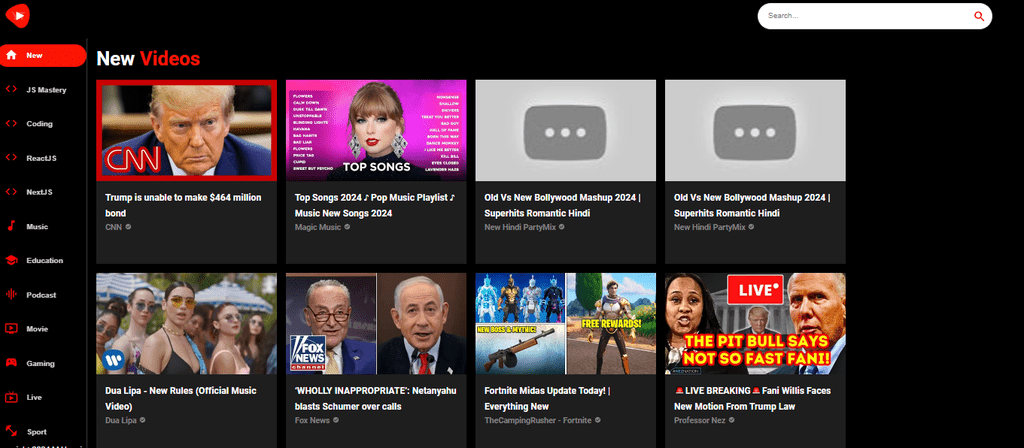Select the ReactJS category label
This screenshot has height=448, width=1024.
coord(41,158)
